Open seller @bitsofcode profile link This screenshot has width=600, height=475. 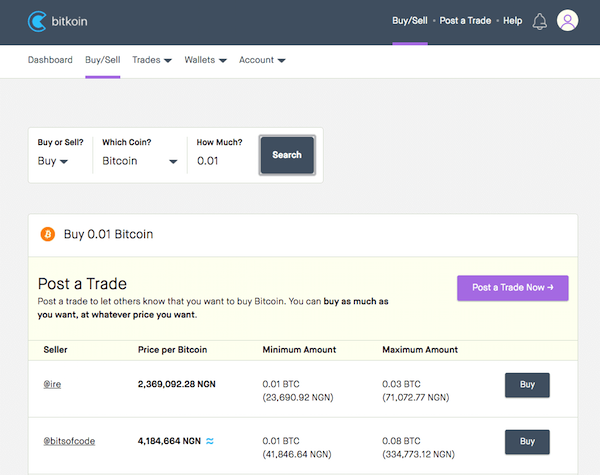69,441
